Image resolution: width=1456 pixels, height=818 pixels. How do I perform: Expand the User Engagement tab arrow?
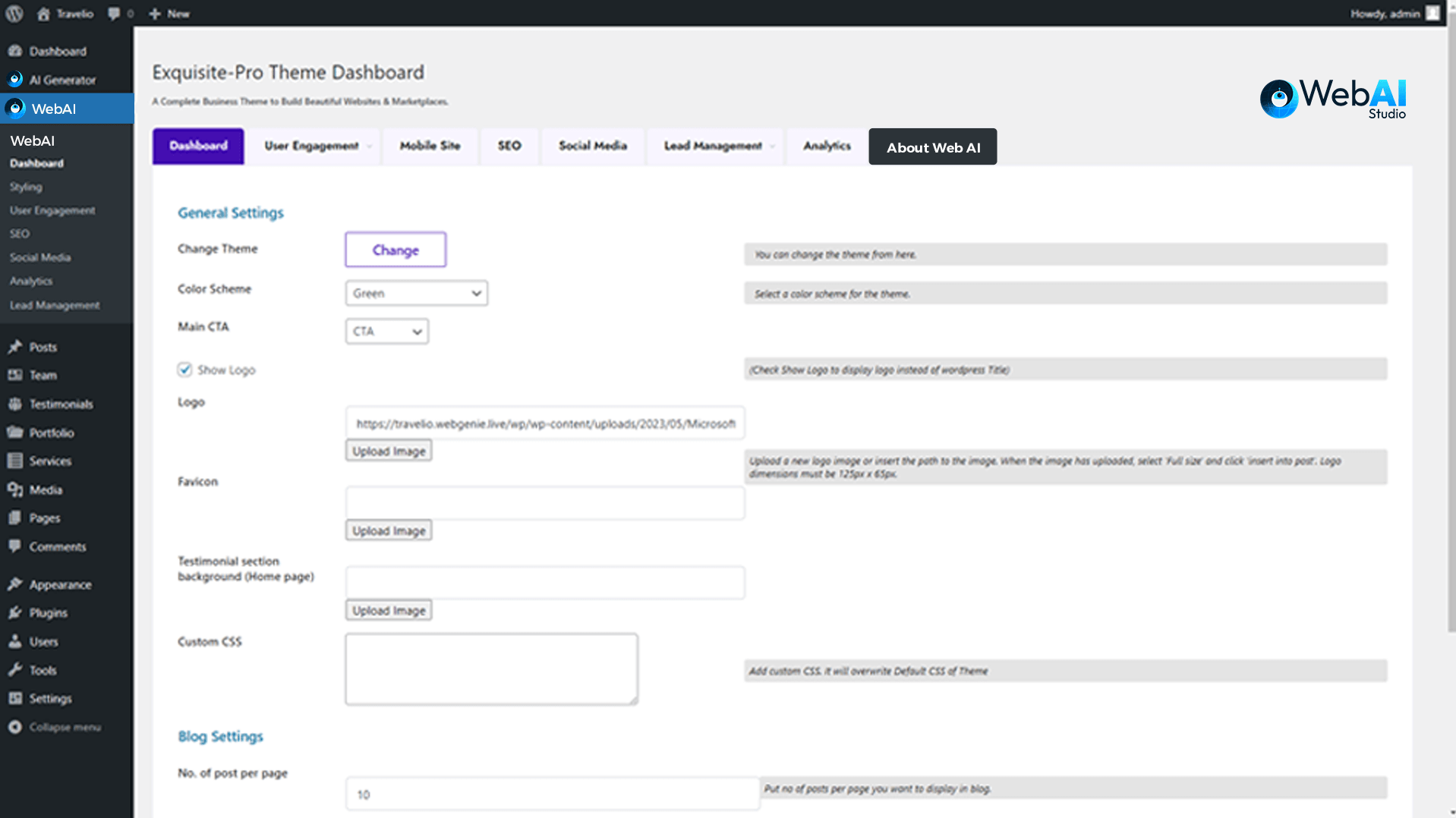pyautogui.click(x=369, y=146)
